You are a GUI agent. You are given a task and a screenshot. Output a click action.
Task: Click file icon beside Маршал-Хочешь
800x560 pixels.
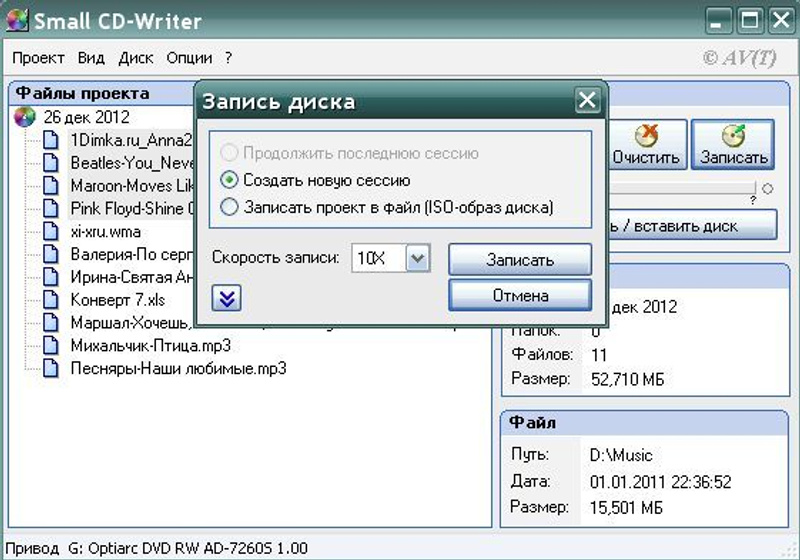point(51,322)
